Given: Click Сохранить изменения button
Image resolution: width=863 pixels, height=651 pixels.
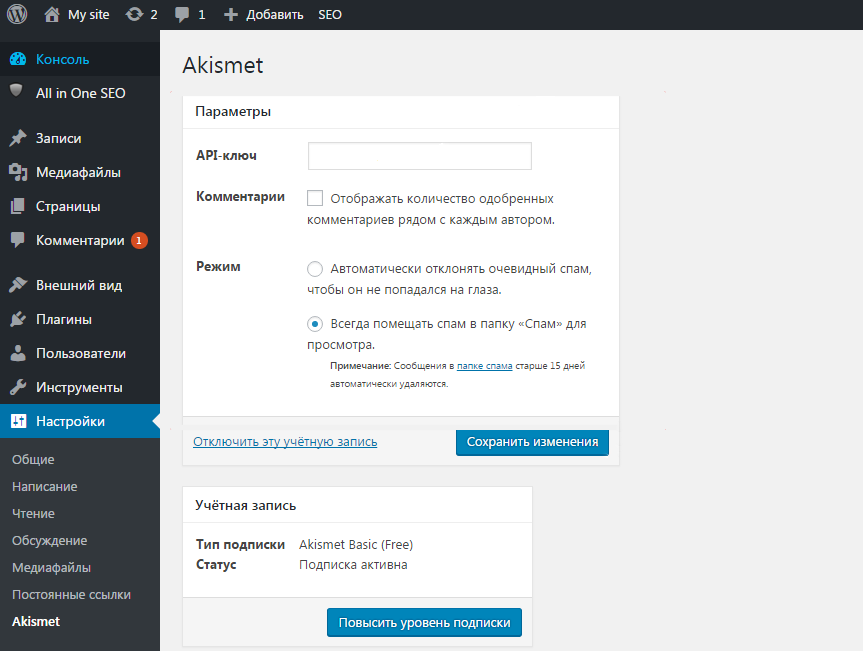Looking at the screenshot, I should point(532,442).
